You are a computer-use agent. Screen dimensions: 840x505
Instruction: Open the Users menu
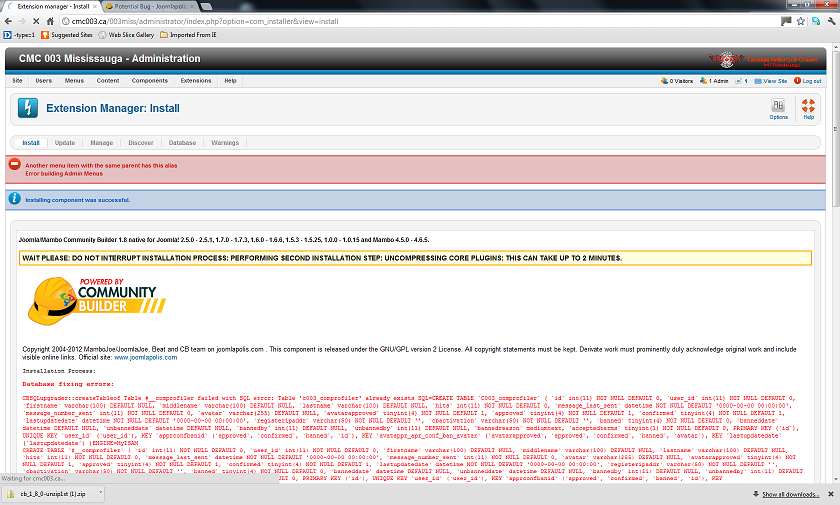pyautogui.click(x=44, y=81)
